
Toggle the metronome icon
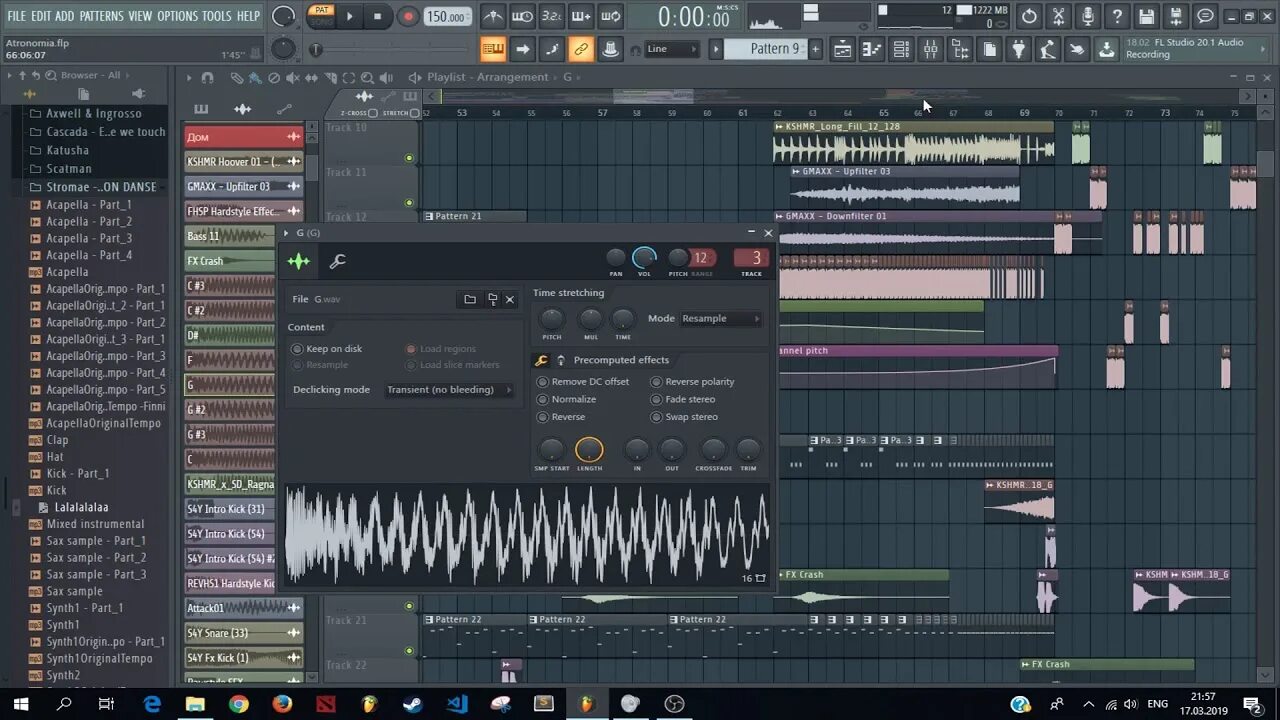coord(493,16)
